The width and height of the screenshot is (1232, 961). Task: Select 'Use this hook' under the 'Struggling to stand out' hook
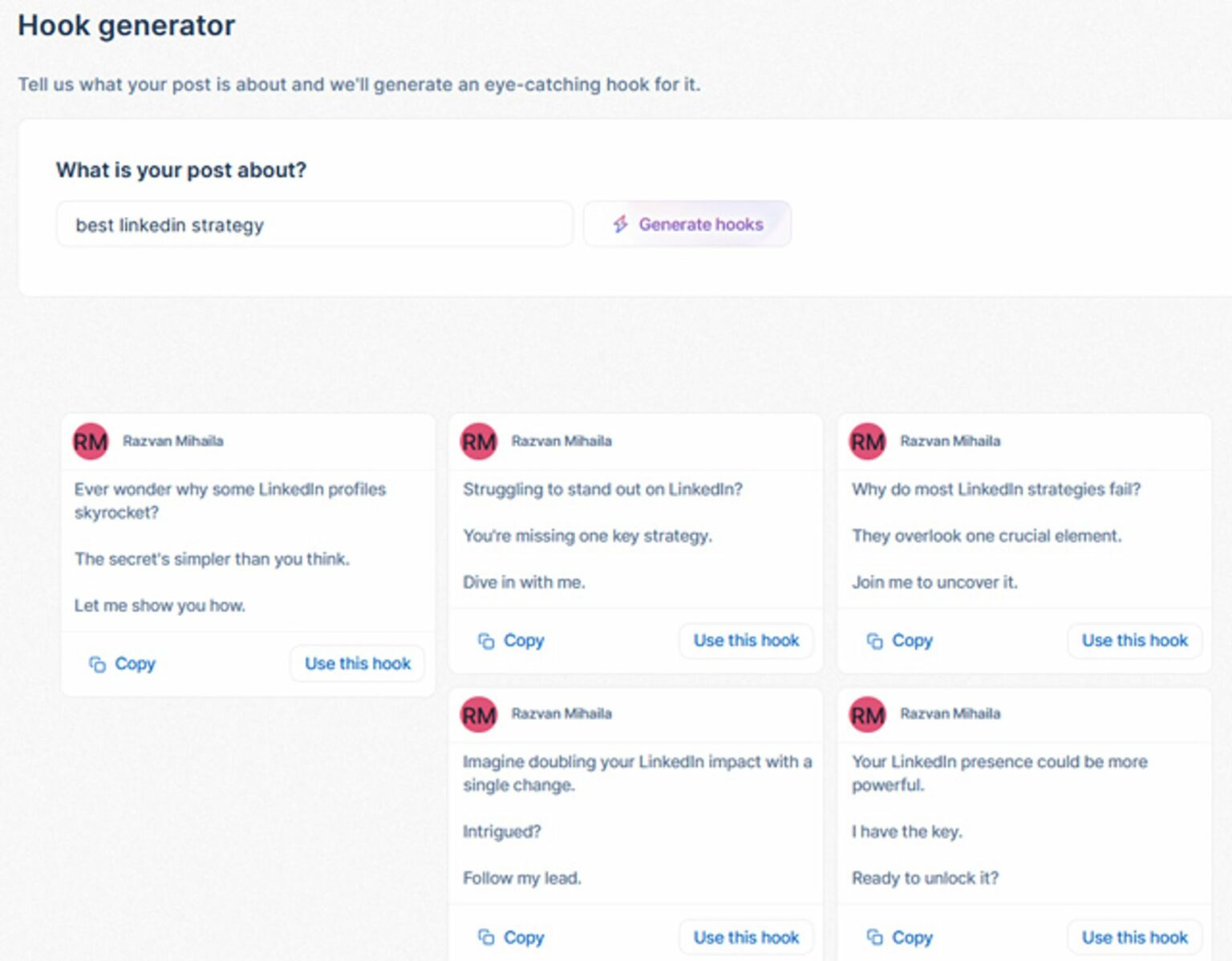(x=745, y=641)
